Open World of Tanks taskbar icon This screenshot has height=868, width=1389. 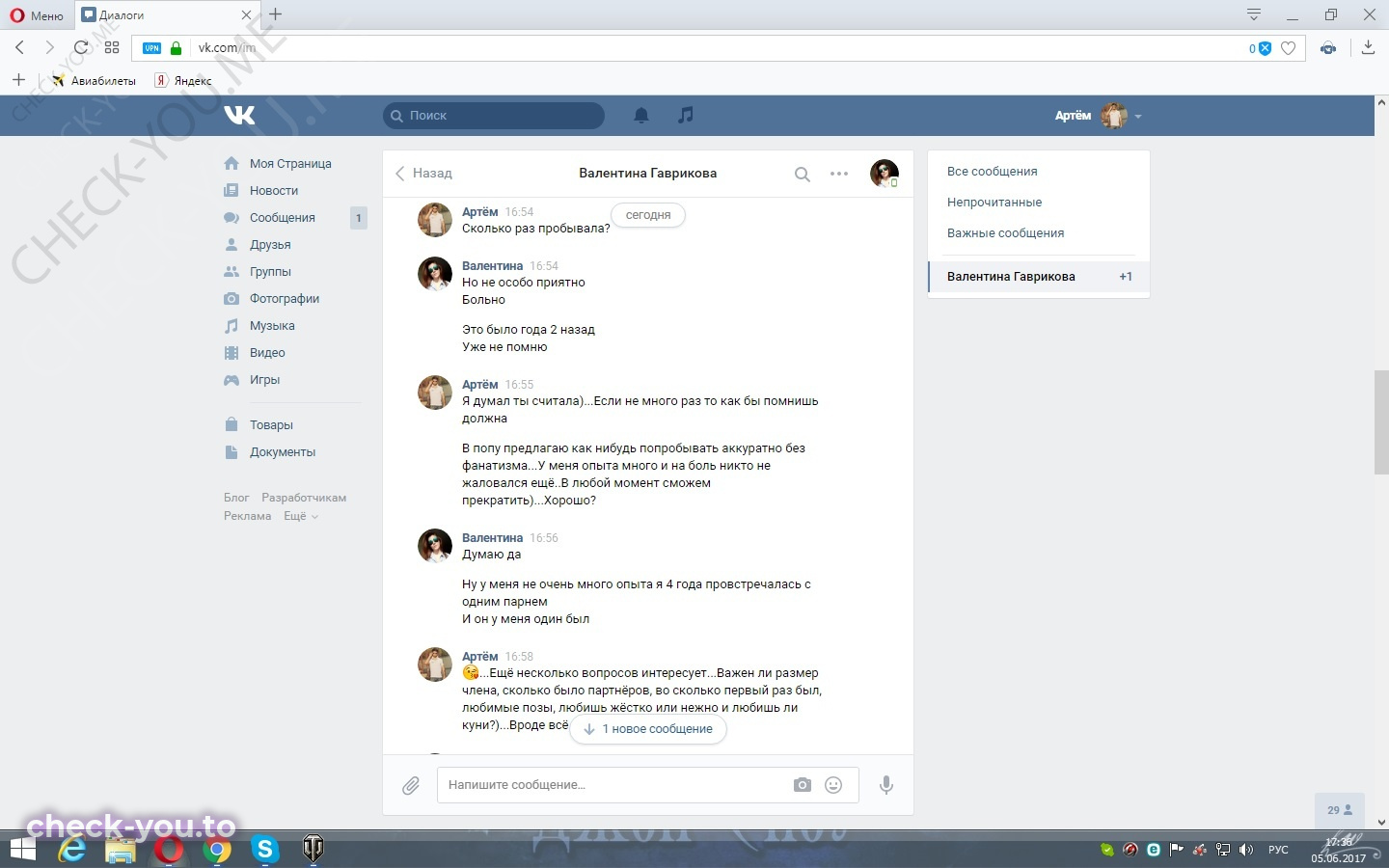pos(313,850)
